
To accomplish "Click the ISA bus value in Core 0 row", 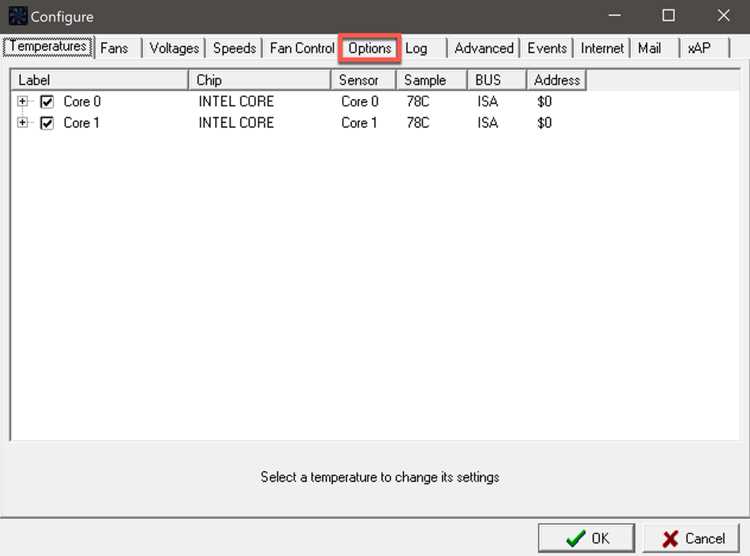I will [x=487, y=101].
